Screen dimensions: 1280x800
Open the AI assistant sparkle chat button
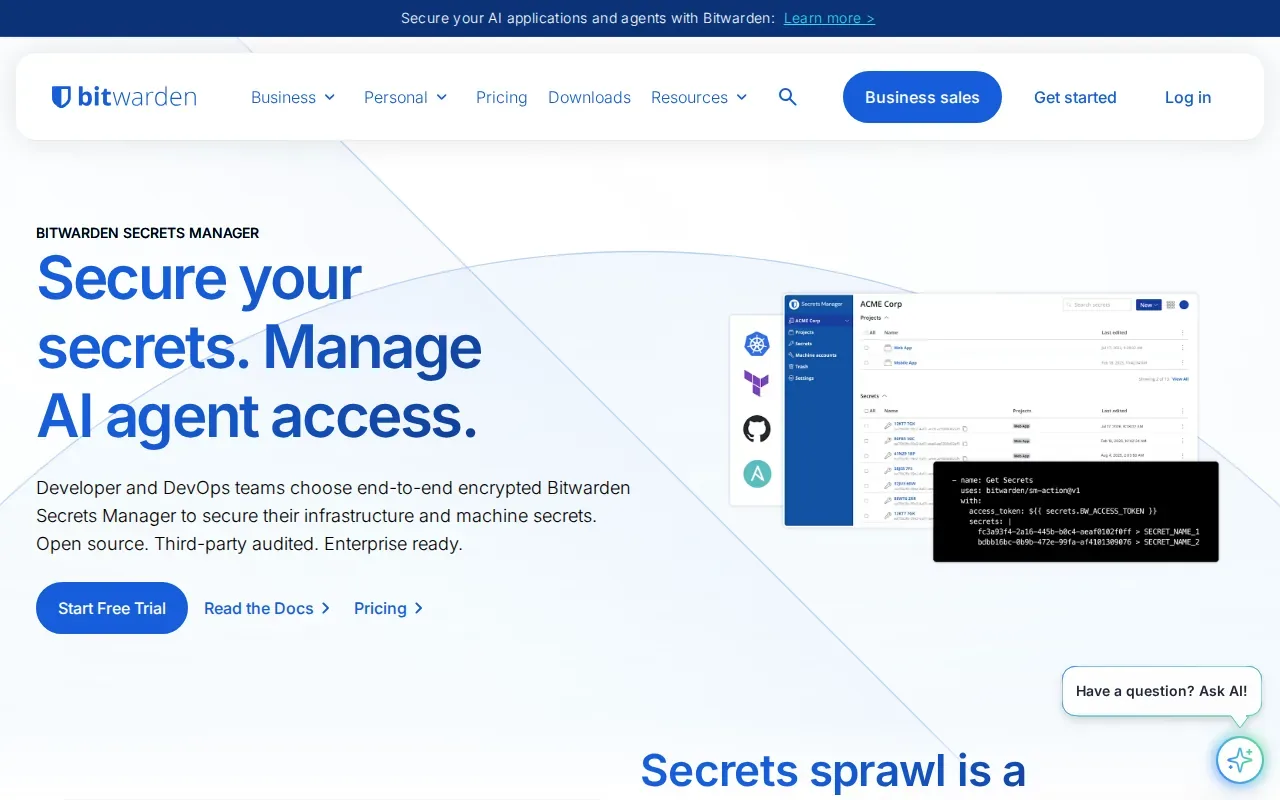(1240, 760)
